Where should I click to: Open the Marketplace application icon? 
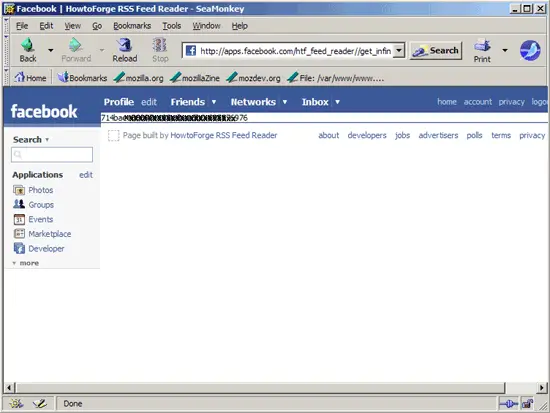(19, 234)
